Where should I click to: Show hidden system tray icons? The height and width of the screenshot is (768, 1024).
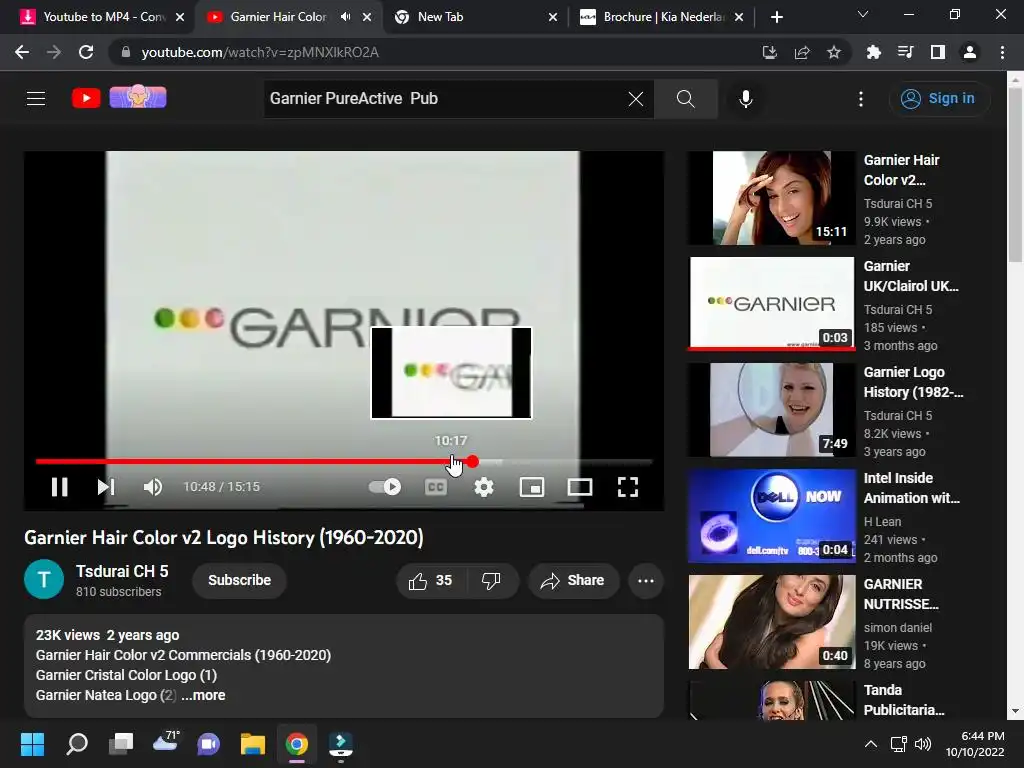871,744
